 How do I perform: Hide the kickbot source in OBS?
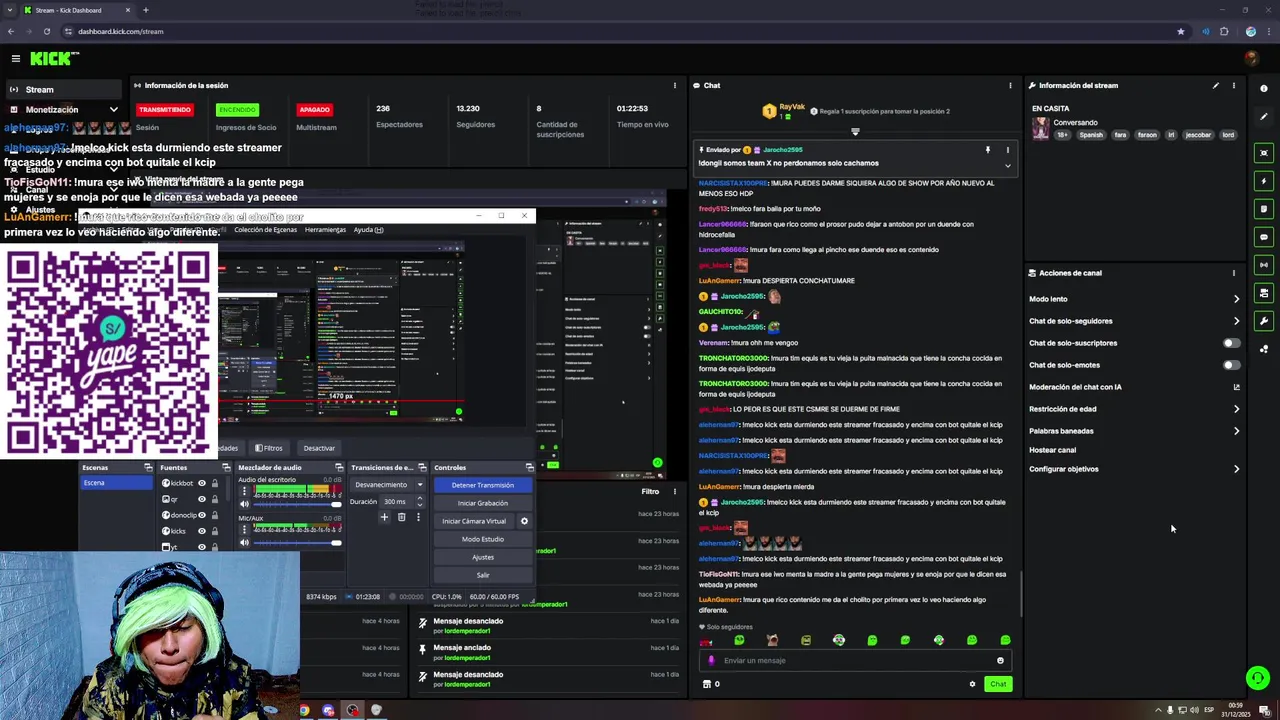pos(202,483)
